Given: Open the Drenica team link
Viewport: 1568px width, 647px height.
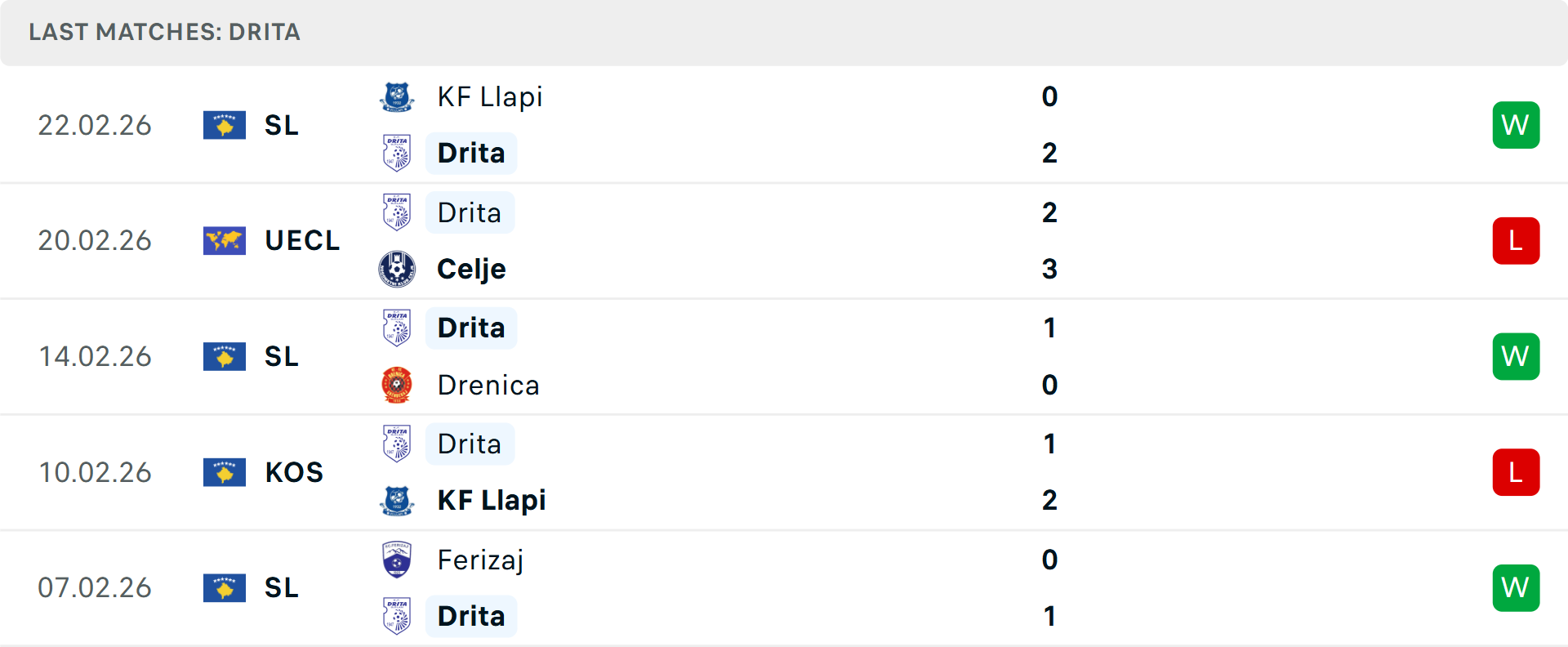Looking at the screenshot, I should click(488, 385).
